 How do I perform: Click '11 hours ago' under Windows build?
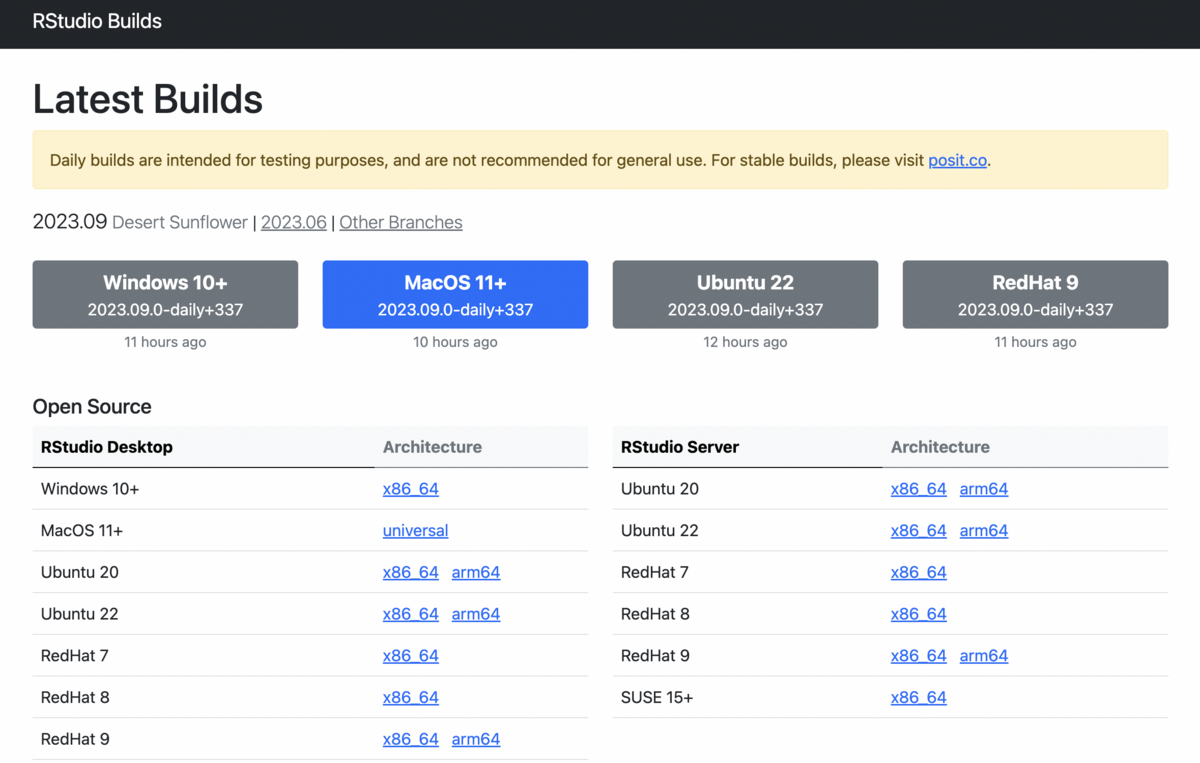pyautogui.click(x=165, y=342)
